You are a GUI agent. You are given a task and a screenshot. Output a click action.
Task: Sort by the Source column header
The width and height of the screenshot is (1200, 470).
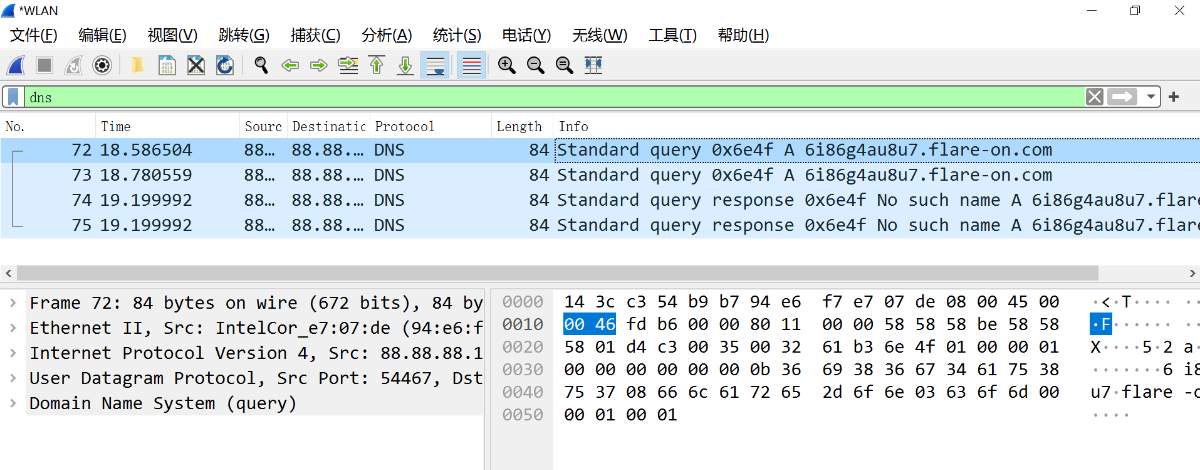tap(264, 127)
